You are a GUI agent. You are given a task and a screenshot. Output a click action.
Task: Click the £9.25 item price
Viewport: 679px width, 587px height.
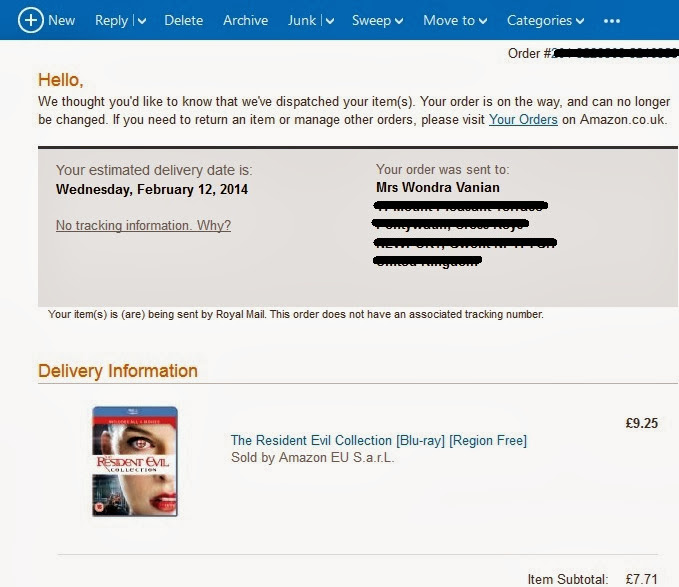[641, 423]
